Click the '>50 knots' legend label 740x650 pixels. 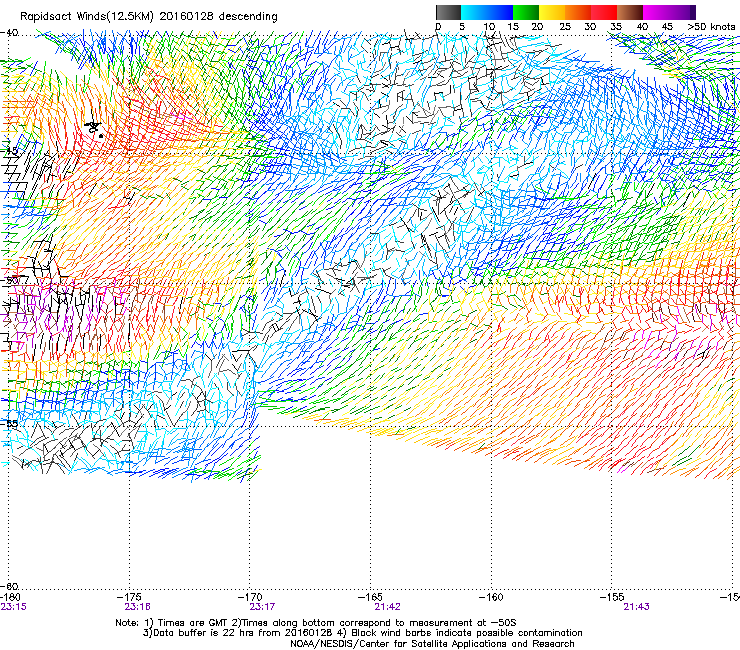pyautogui.click(x=711, y=27)
